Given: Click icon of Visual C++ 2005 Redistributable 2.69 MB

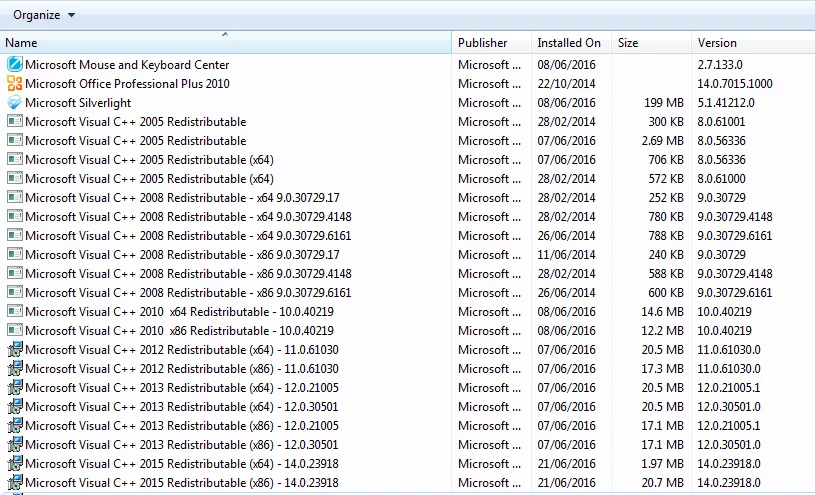Looking at the screenshot, I should coord(15,140).
